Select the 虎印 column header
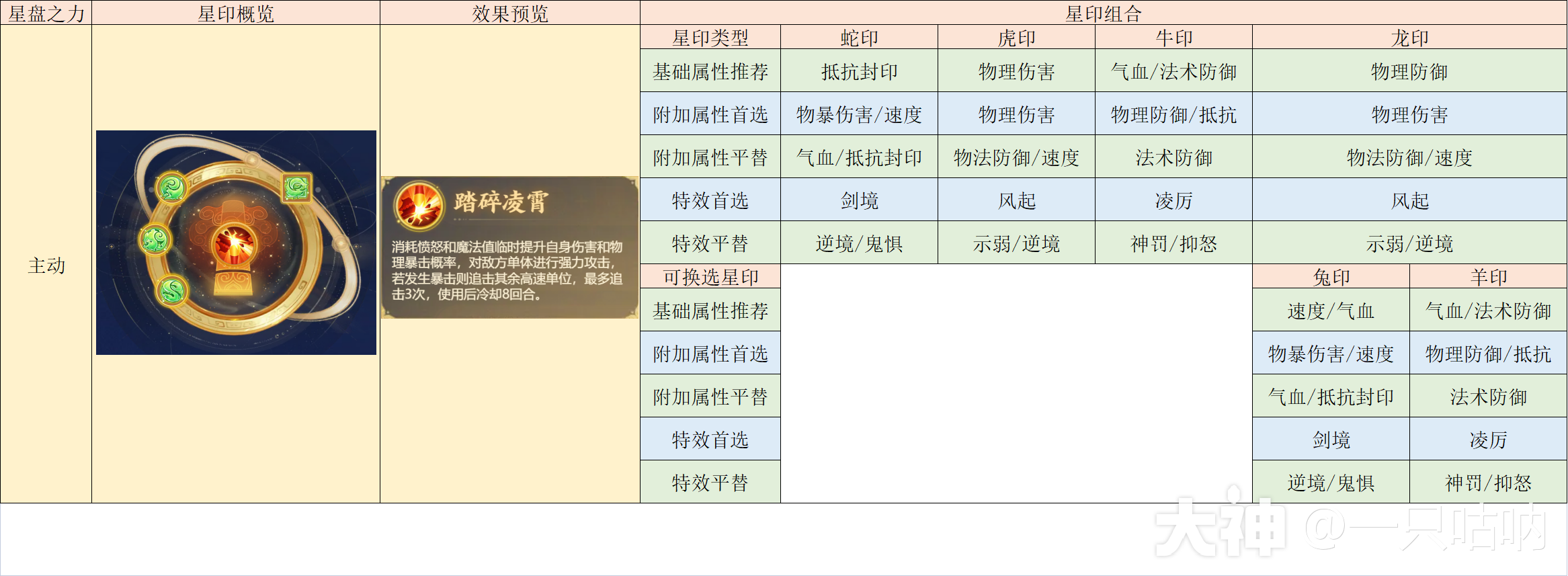 point(1017,37)
